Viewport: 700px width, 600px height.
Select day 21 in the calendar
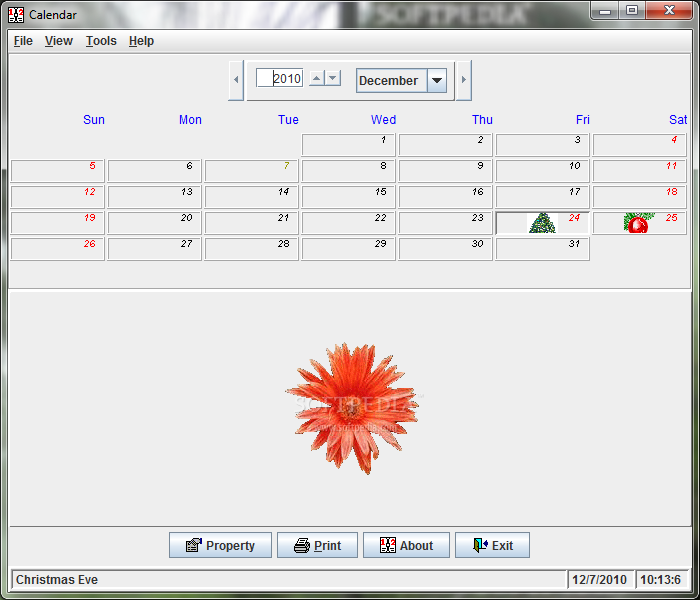[x=251, y=223]
